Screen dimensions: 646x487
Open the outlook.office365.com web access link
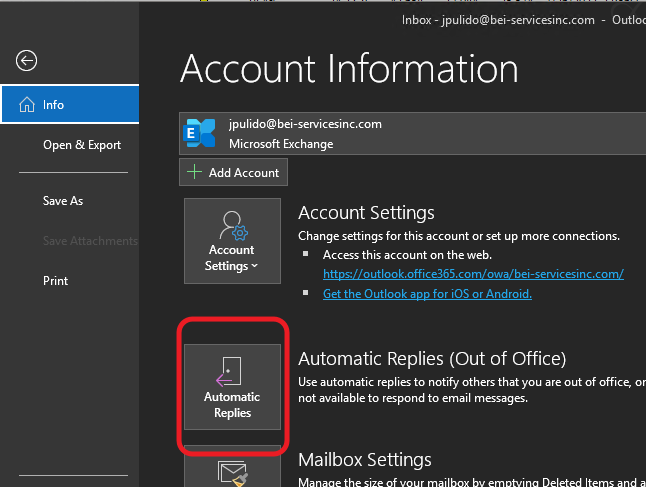click(473, 274)
